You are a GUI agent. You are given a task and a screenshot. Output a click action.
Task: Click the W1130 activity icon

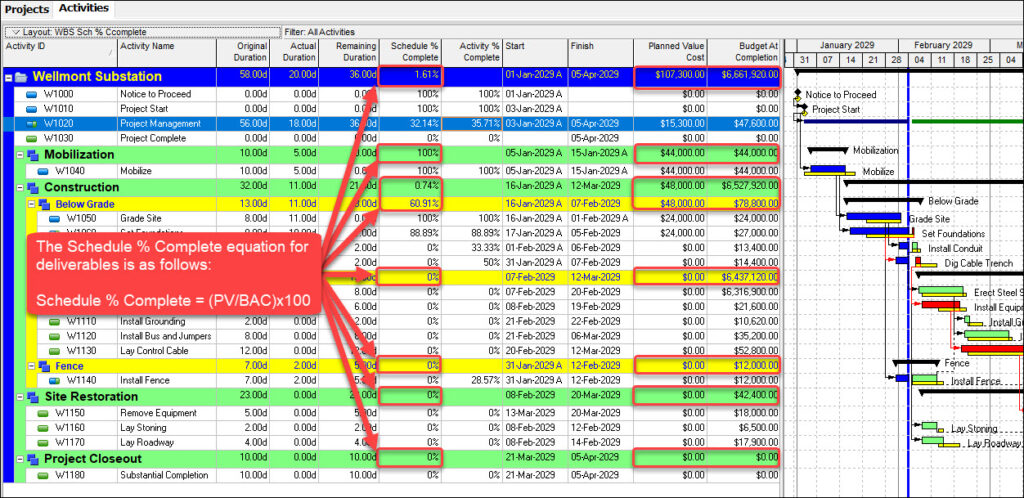(x=55, y=350)
